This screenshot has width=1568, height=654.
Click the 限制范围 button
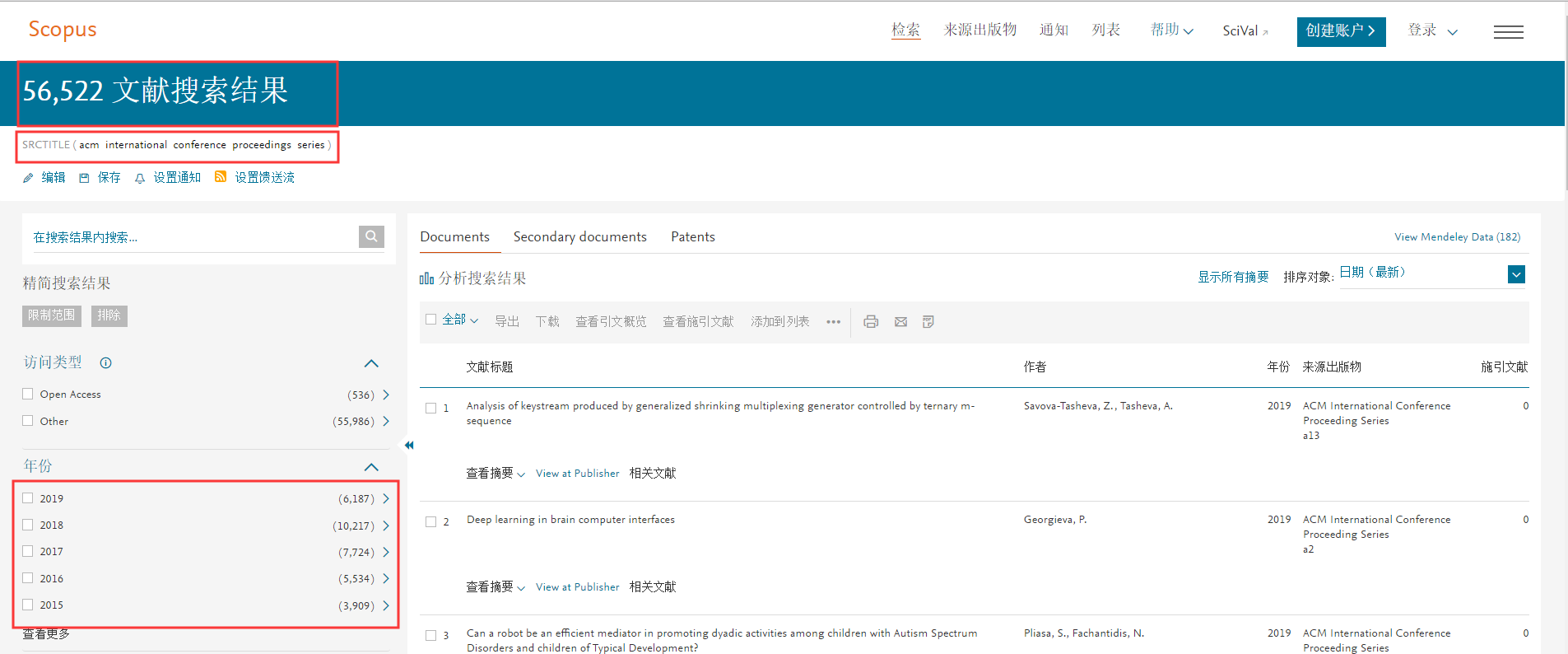51,315
